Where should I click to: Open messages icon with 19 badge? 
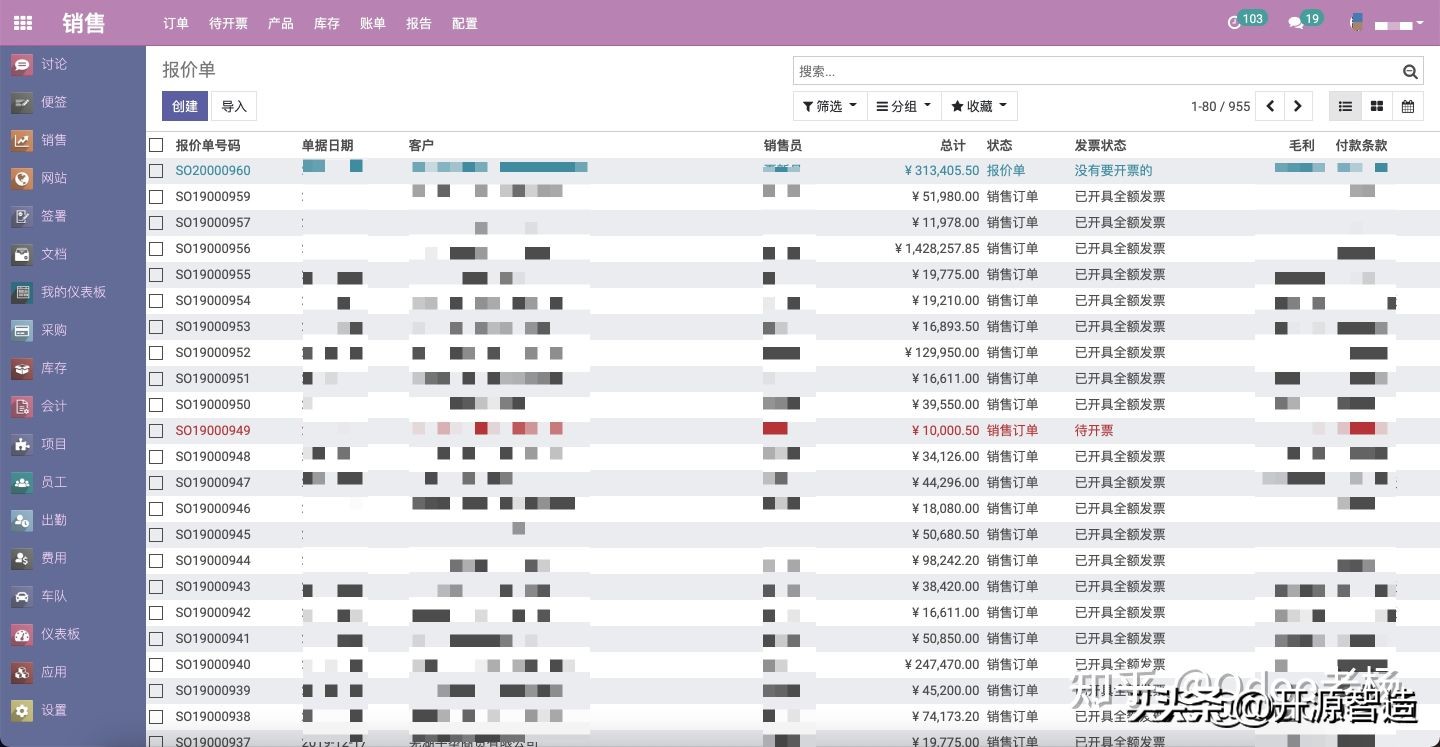1305,21
